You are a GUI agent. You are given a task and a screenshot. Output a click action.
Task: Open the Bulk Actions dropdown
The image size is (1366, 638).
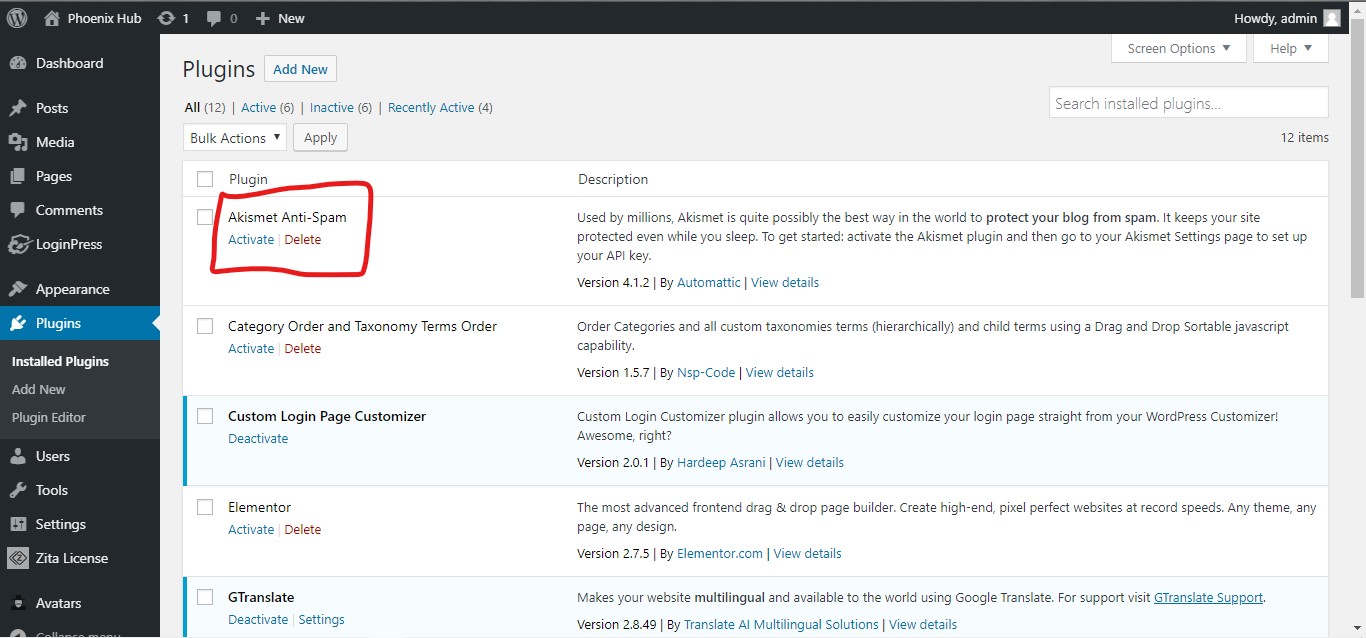point(234,138)
